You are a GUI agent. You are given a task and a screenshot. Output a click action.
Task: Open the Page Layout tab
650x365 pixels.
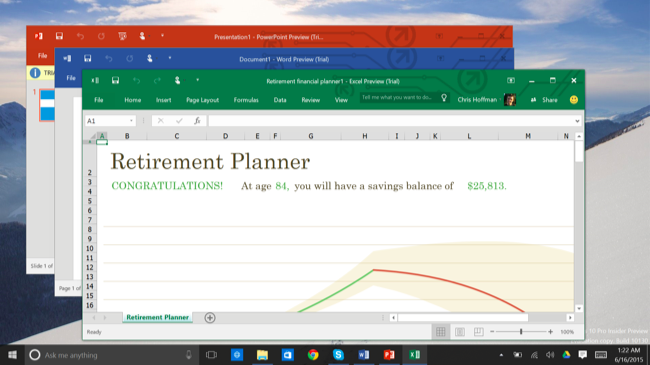point(202,100)
